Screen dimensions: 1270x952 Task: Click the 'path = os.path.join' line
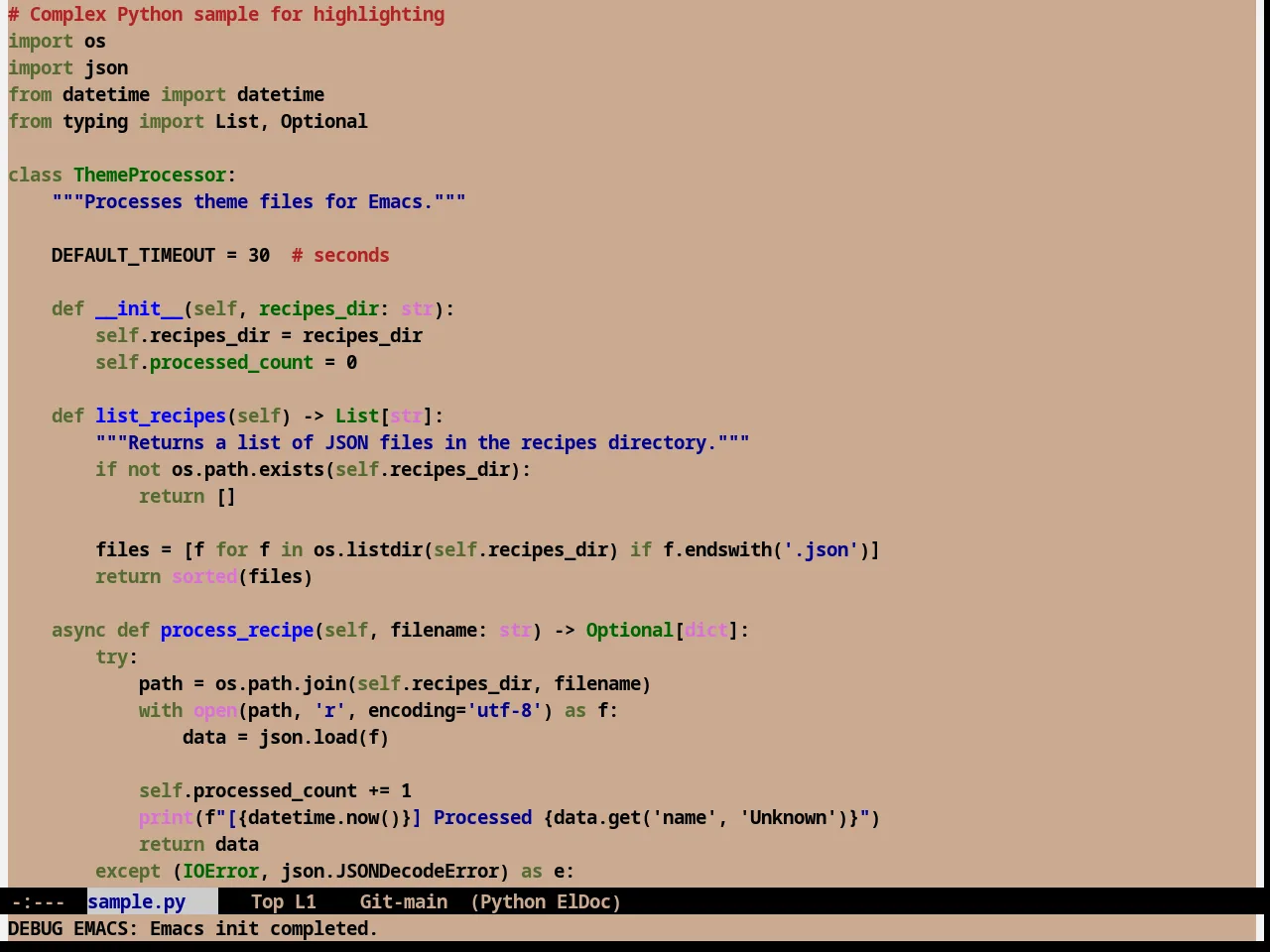tap(395, 683)
